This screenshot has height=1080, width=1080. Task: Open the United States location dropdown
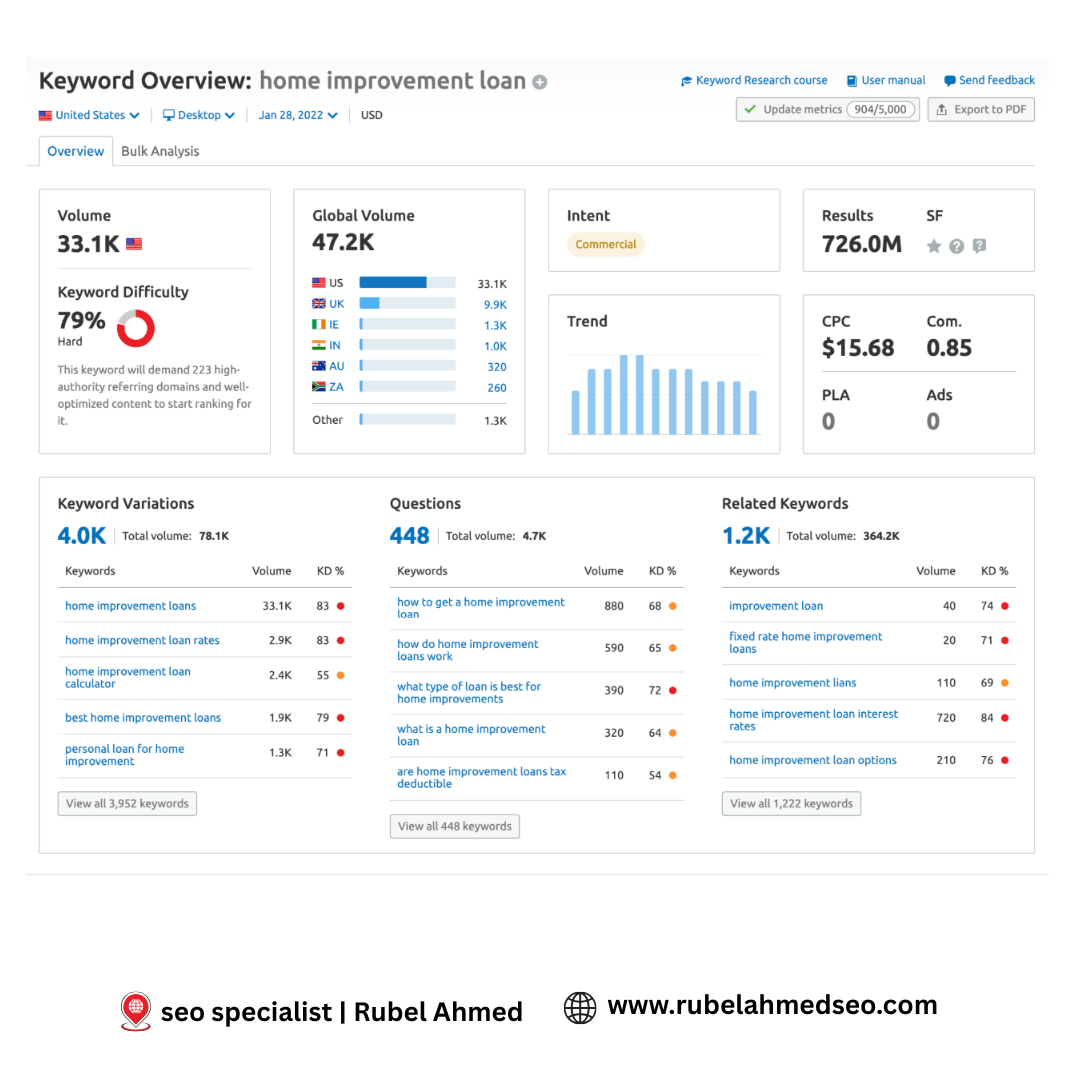click(88, 115)
